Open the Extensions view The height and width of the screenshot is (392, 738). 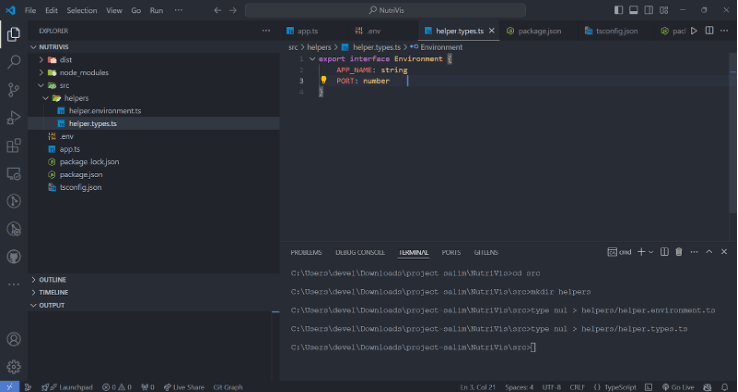tap(14, 145)
